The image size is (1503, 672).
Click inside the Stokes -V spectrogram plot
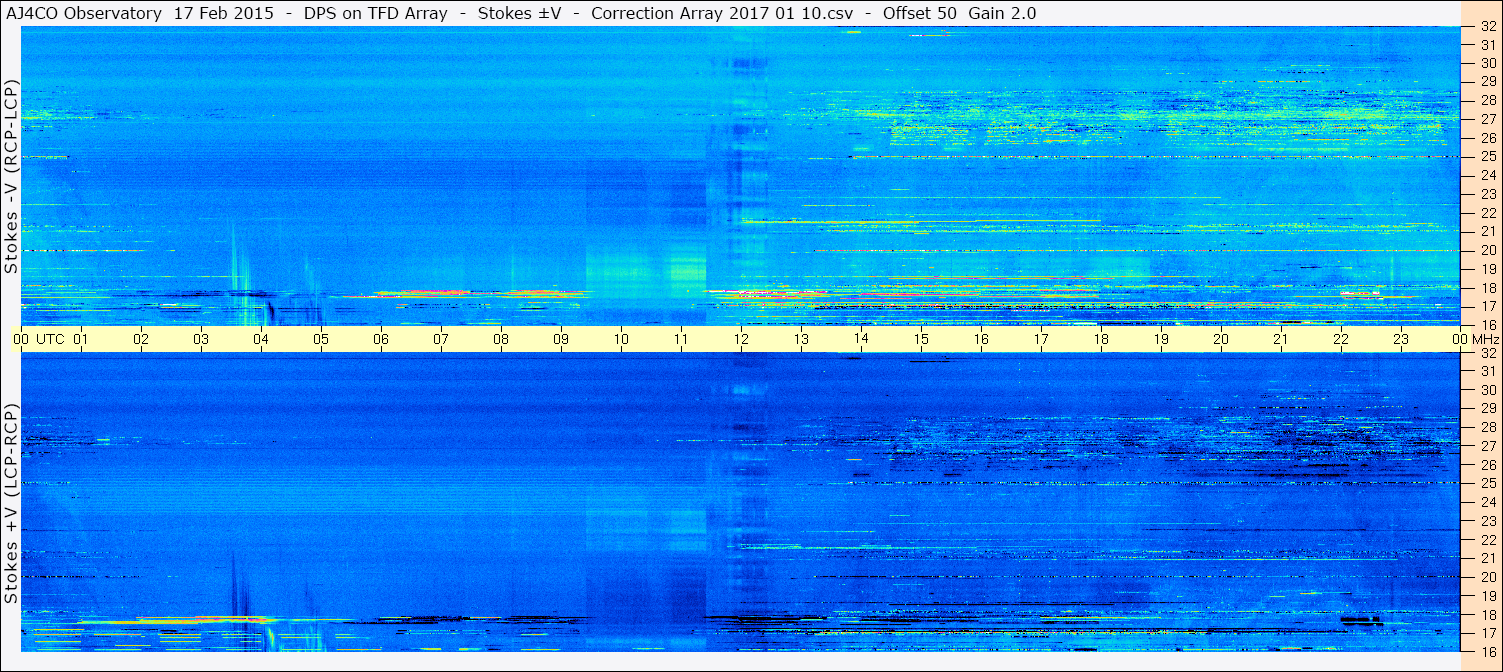click(x=741, y=176)
